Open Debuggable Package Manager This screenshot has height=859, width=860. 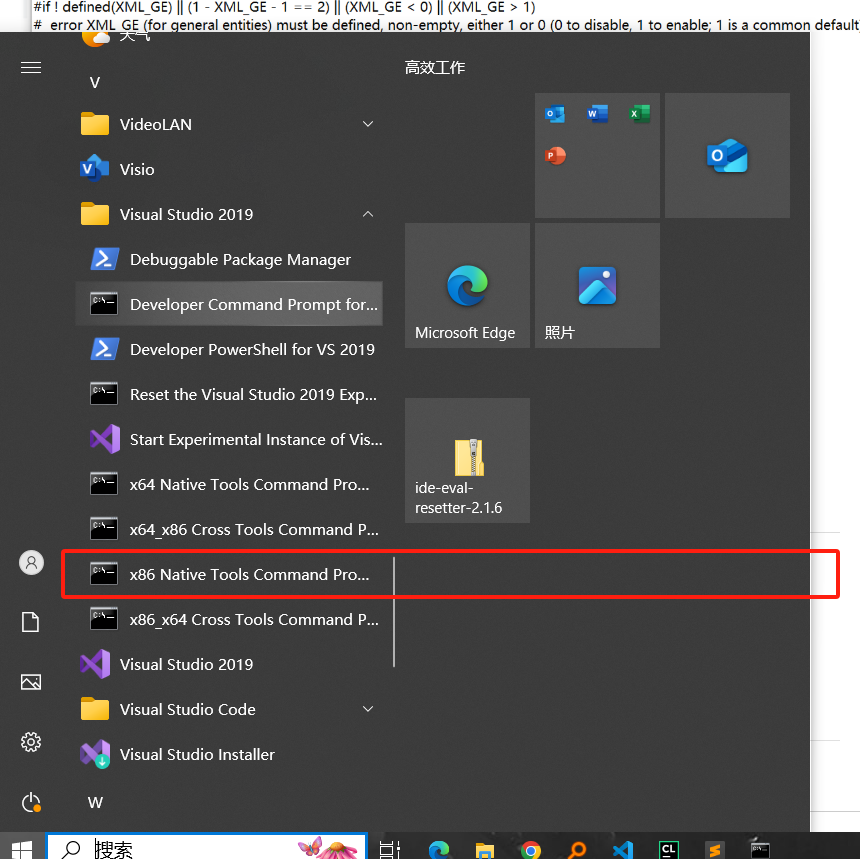click(229, 259)
